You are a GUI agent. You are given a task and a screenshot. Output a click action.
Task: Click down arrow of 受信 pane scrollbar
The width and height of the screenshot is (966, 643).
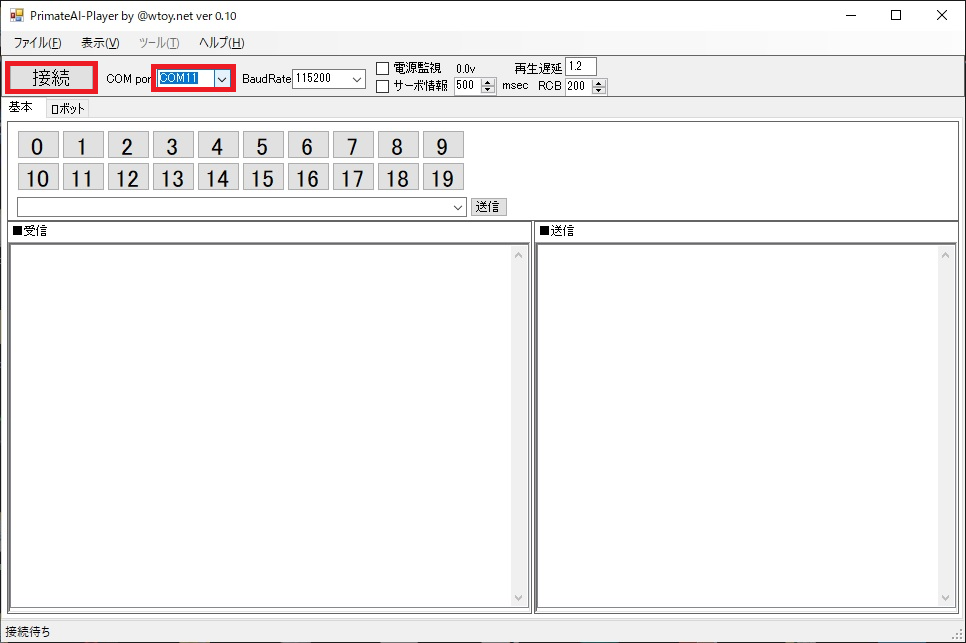coord(518,597)
